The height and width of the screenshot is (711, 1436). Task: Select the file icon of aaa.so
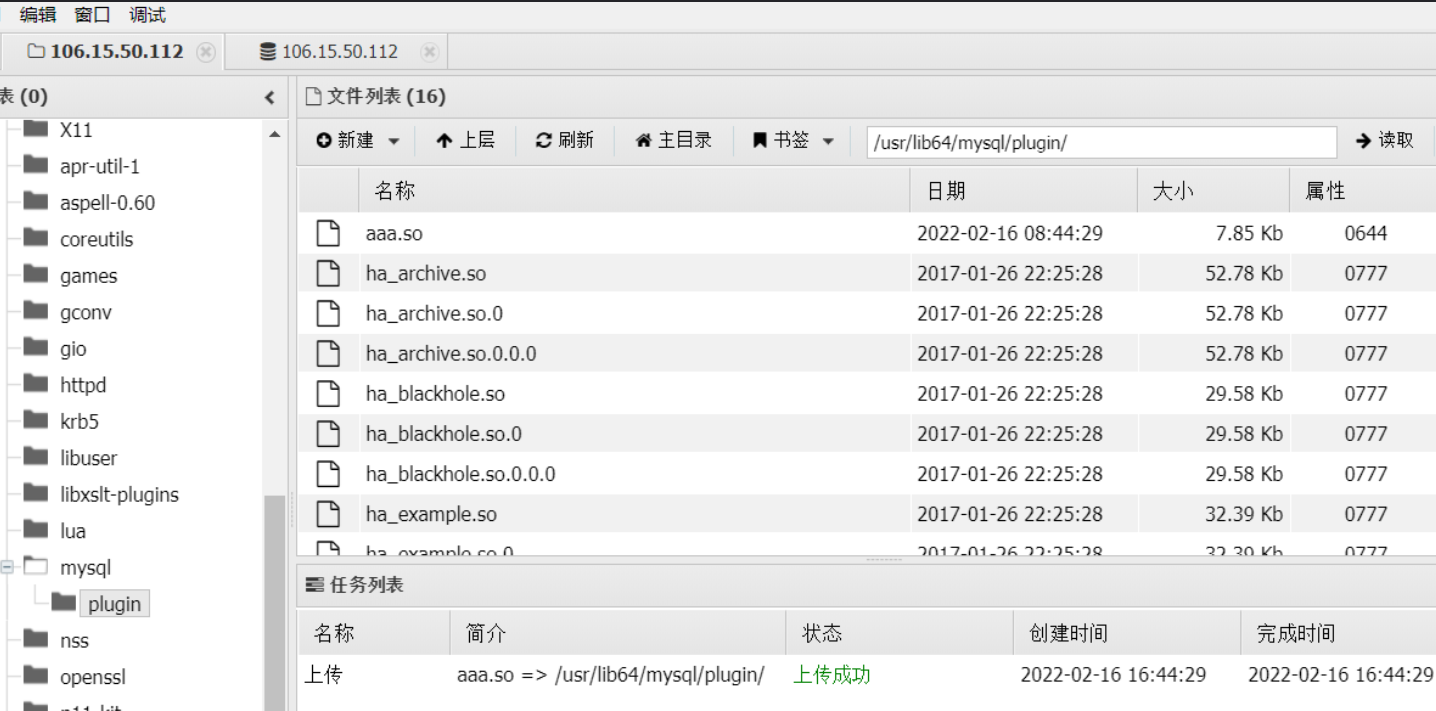(x=328, y=233)
